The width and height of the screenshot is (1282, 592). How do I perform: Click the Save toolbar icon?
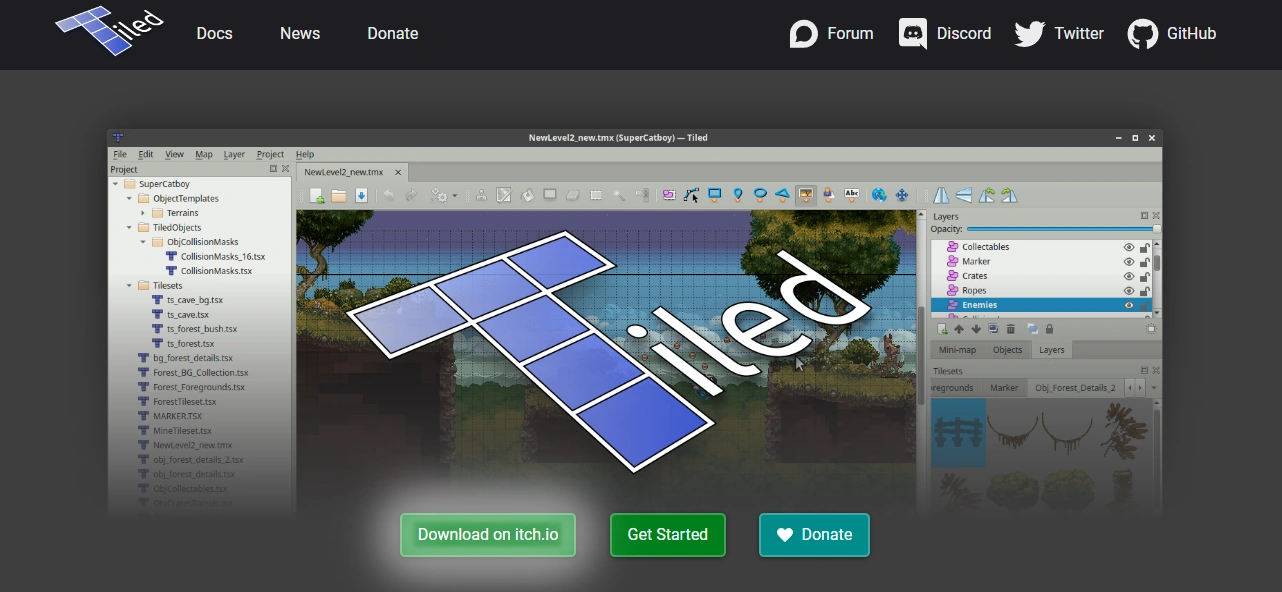tap(361, 195)
